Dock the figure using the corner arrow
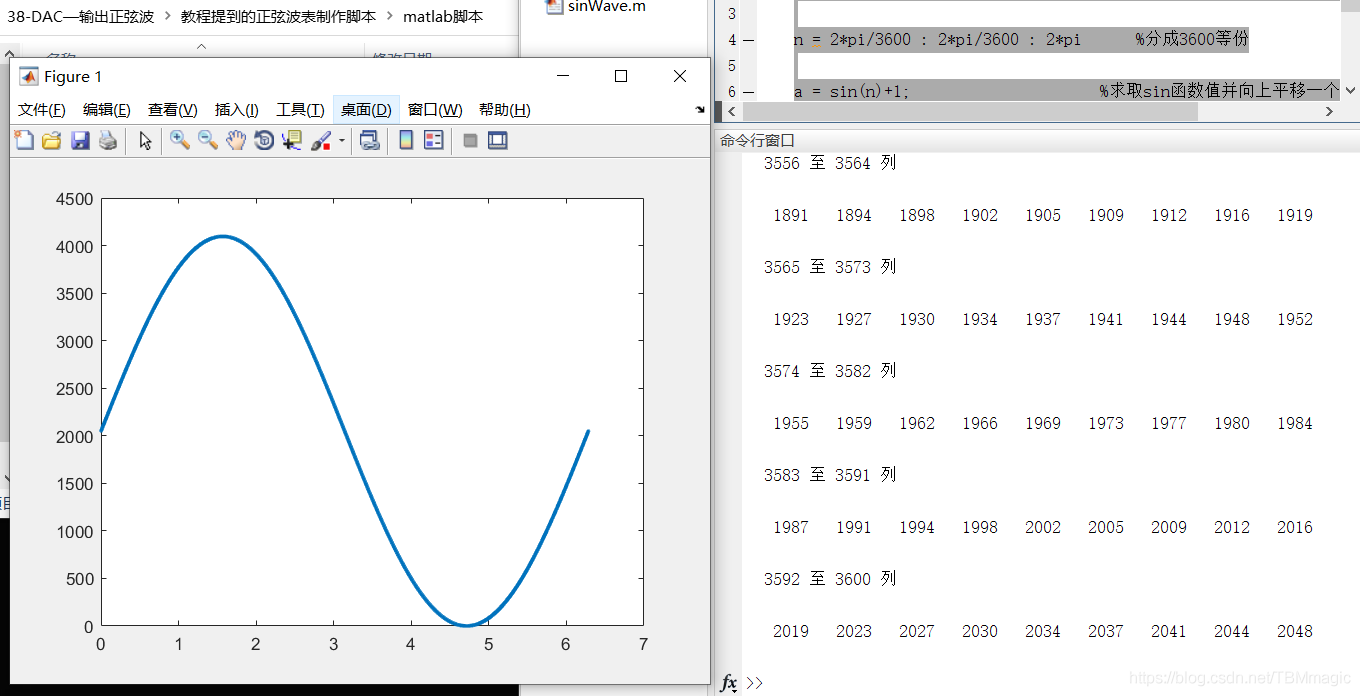Viewport: 1360px width, 696px height. [x=700, y=110]
